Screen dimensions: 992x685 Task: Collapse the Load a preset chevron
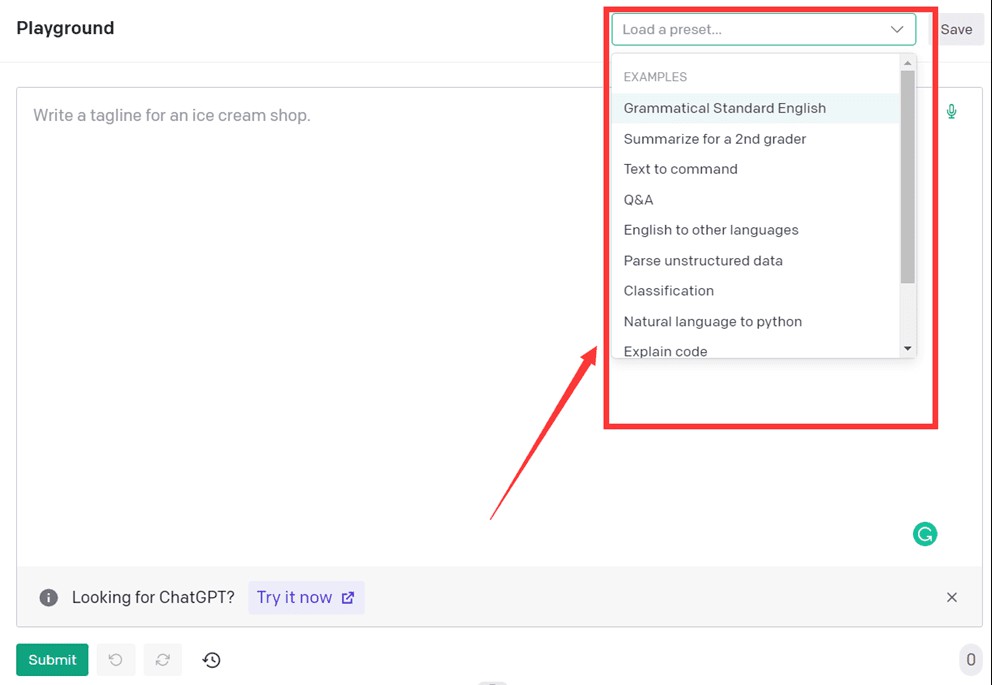tap(897, 30)
